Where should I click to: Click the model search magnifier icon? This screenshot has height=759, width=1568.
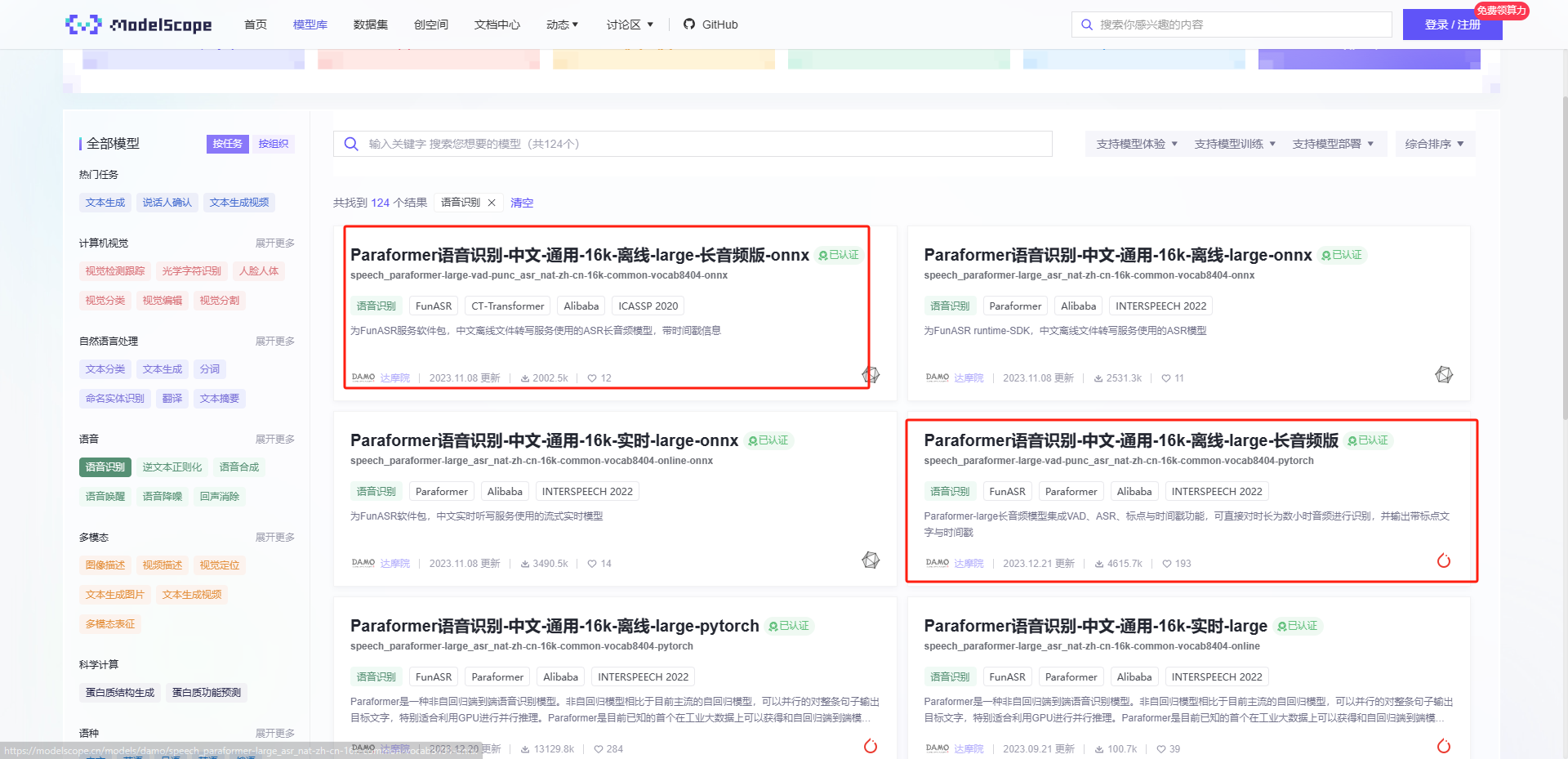tap(351, 144)
